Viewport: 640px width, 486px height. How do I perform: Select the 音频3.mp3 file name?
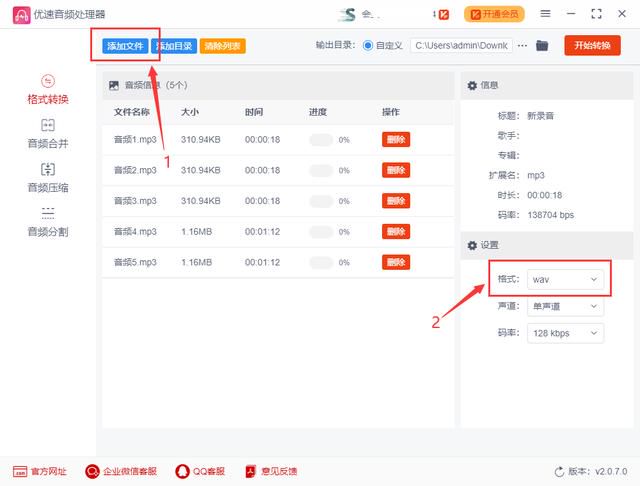pyautogui.click(x=135, y=201)
